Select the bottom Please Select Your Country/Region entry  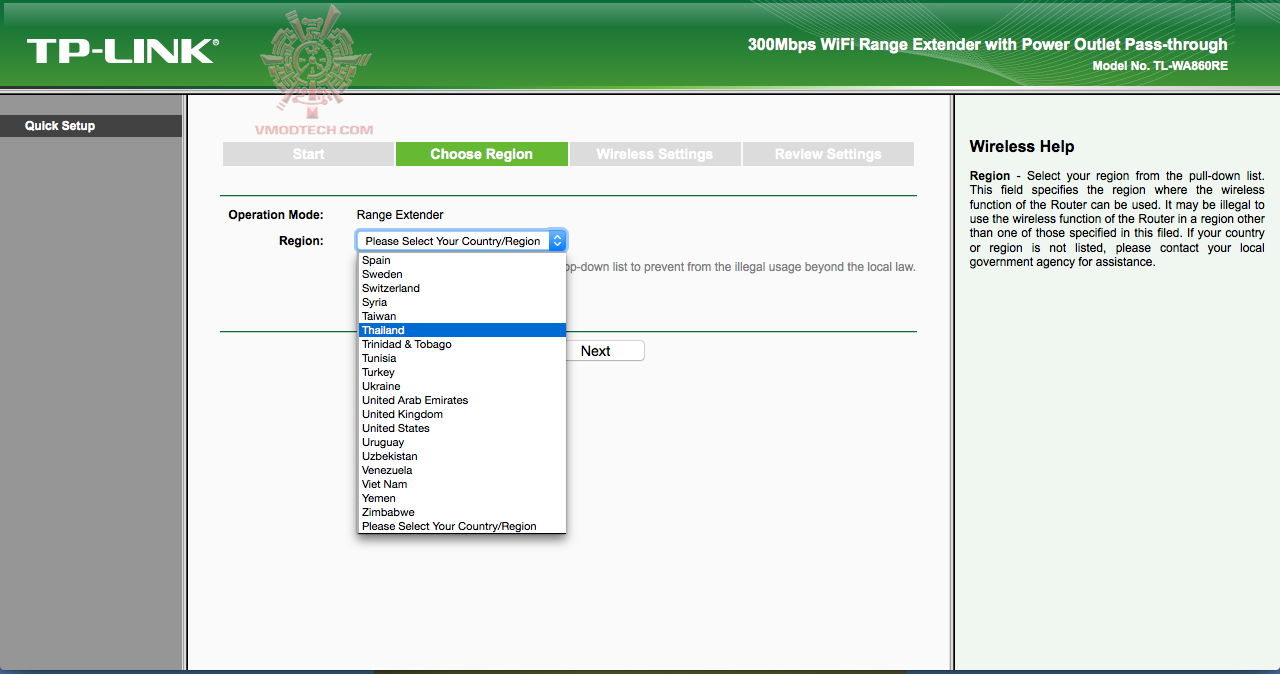pyautogui.click(x=462, y=526)
